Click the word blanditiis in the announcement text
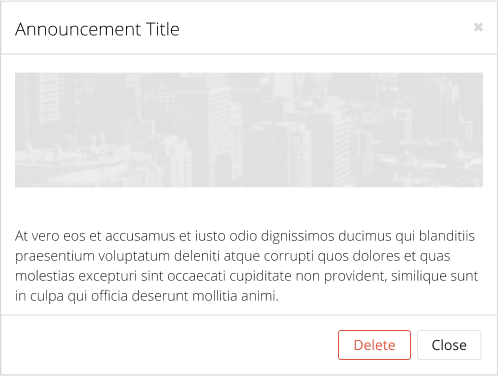498x376 pixels. (447, 236)
